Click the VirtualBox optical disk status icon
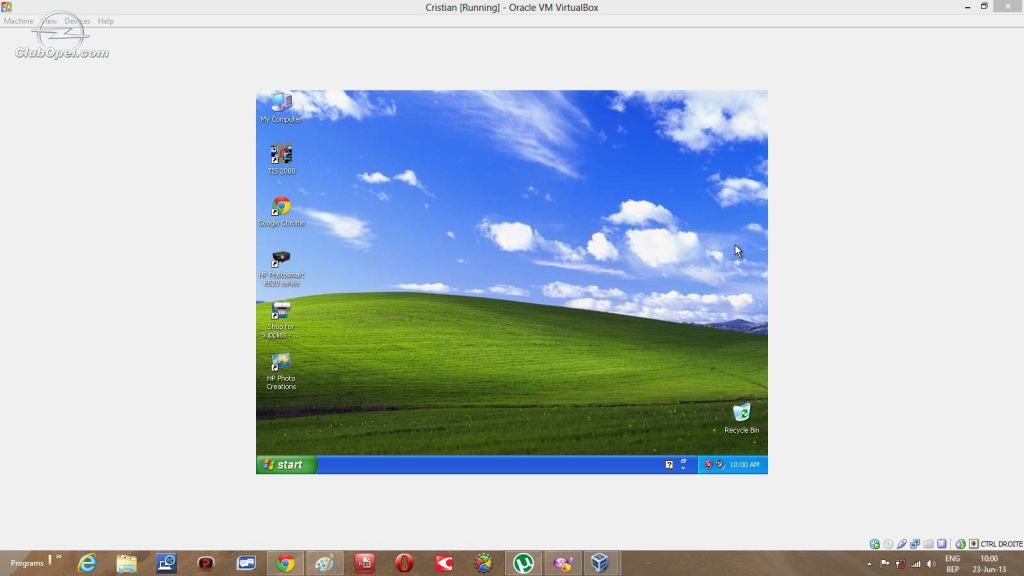This screenshot has height=576, width=1024. pos(888,544)
